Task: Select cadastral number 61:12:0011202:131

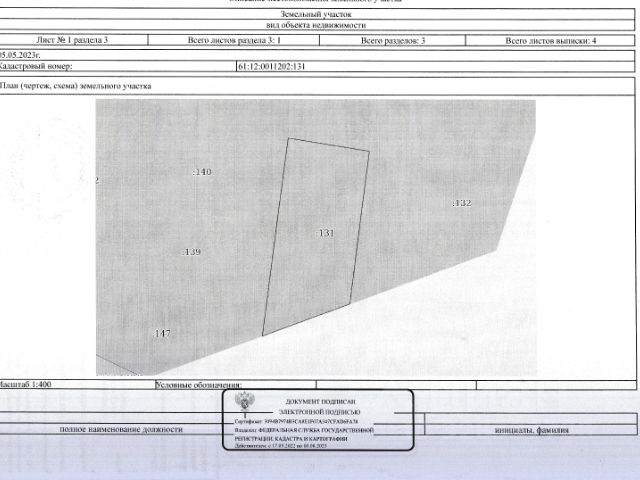Action: tap(272, 67)
